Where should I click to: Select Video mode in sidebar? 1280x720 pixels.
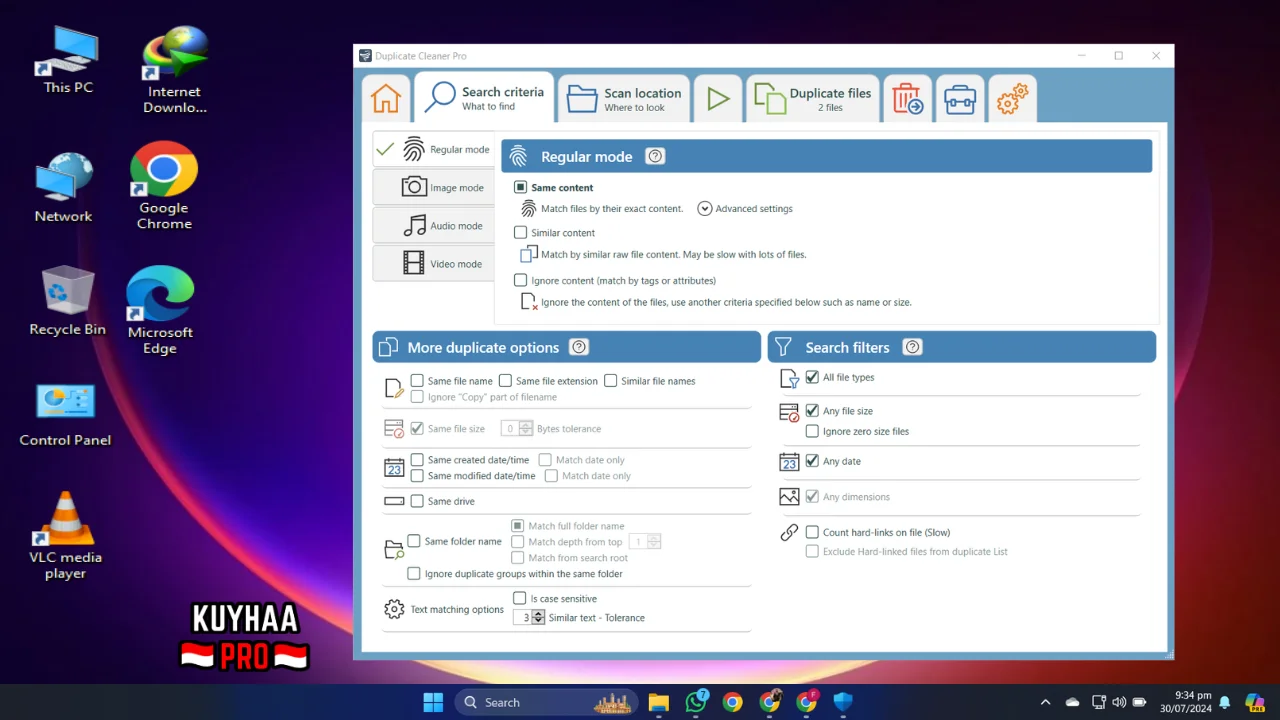click(x=434, y=264)
